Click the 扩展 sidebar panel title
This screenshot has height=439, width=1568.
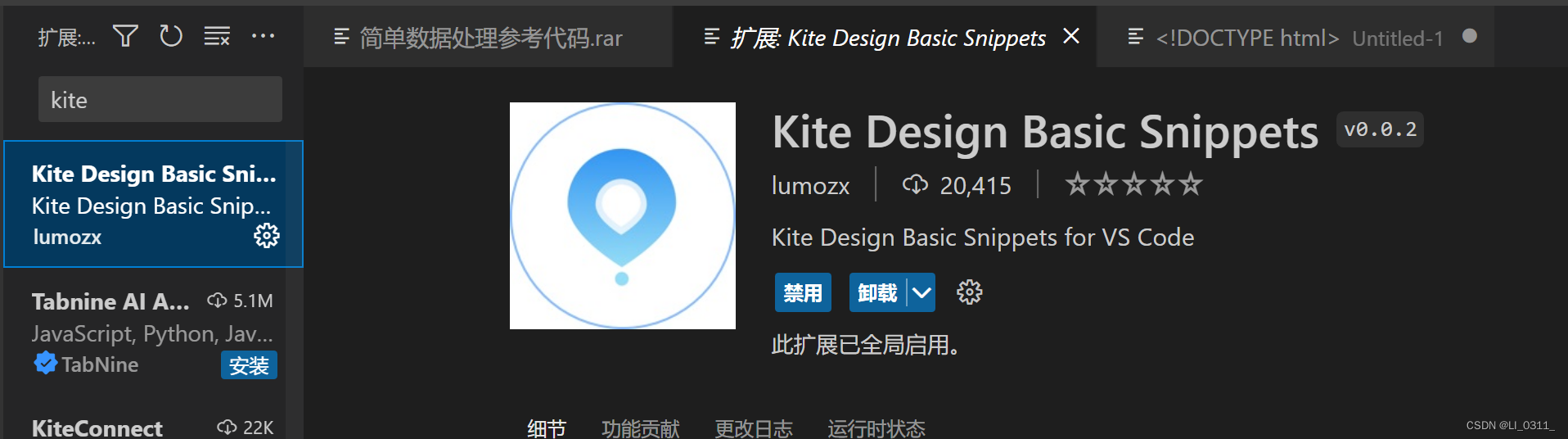66,37
